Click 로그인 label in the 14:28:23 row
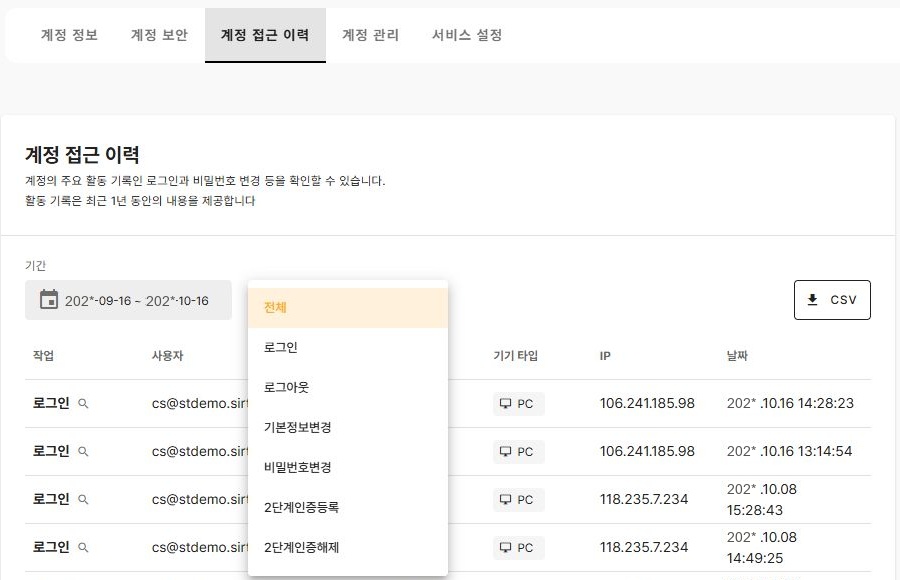The width and height of the screenshot is (900, 580). [x=51, y=403]
